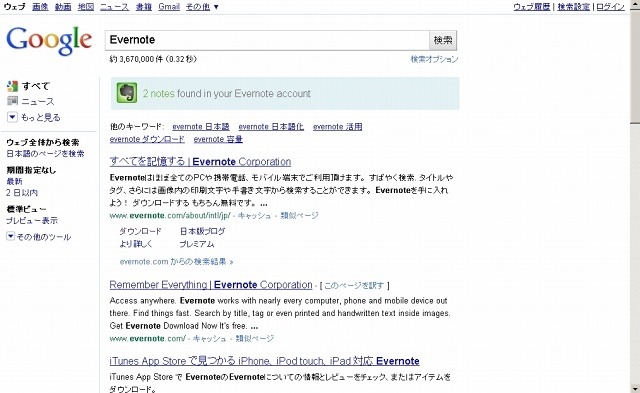The width and height of the screenshot is (640, 393).
Task: Select 日本語のページを検索 in sidebar
Action: coord(45,153)
